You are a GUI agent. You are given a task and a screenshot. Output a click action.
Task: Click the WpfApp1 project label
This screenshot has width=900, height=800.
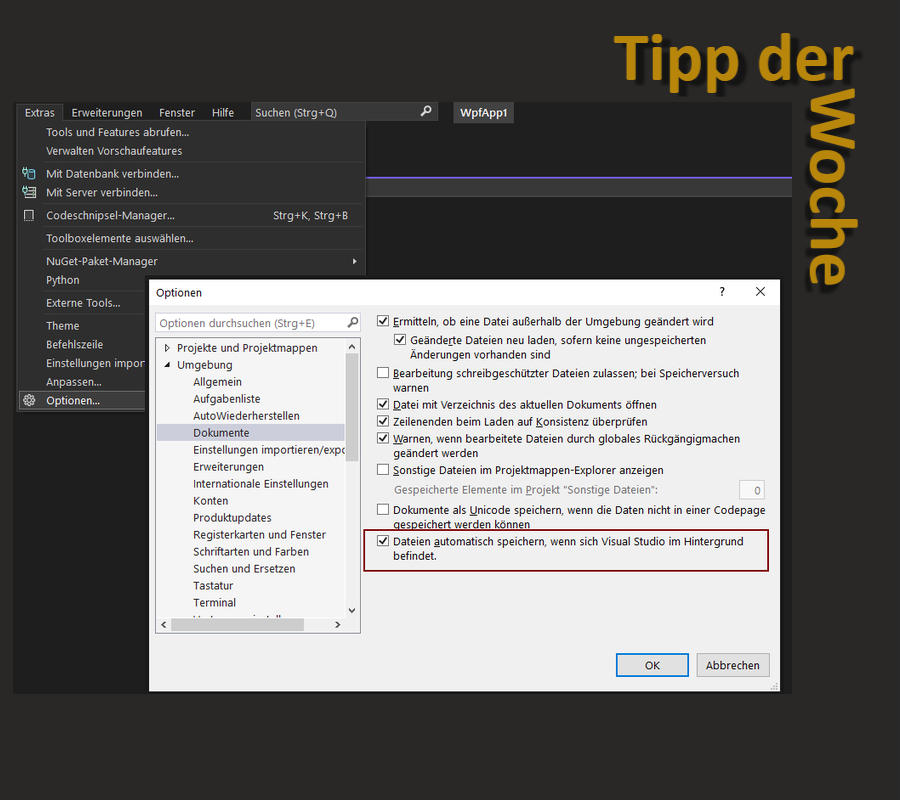pos(483,112)
